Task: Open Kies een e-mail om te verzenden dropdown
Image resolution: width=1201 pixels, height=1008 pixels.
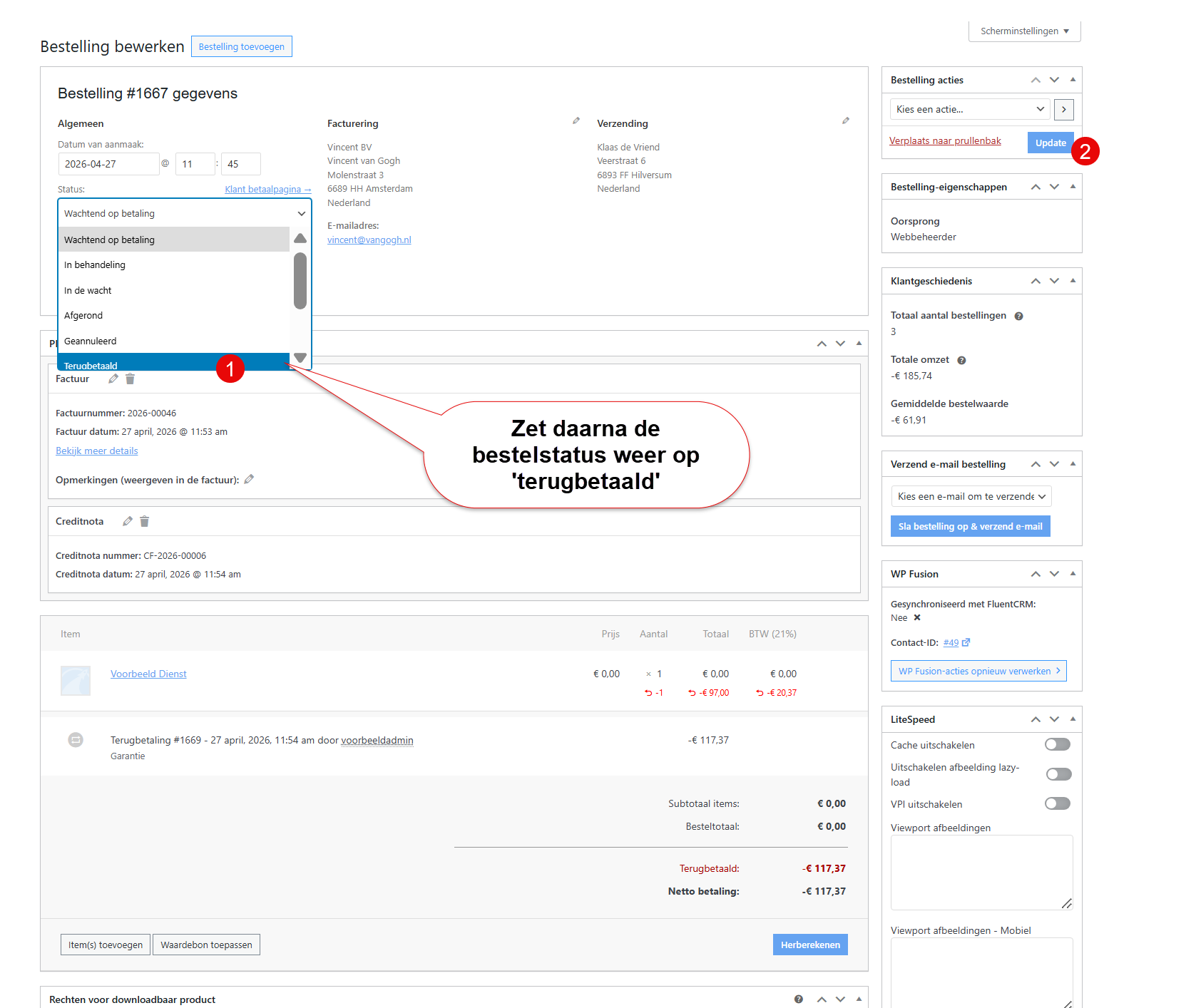Action: coord(971,496)
